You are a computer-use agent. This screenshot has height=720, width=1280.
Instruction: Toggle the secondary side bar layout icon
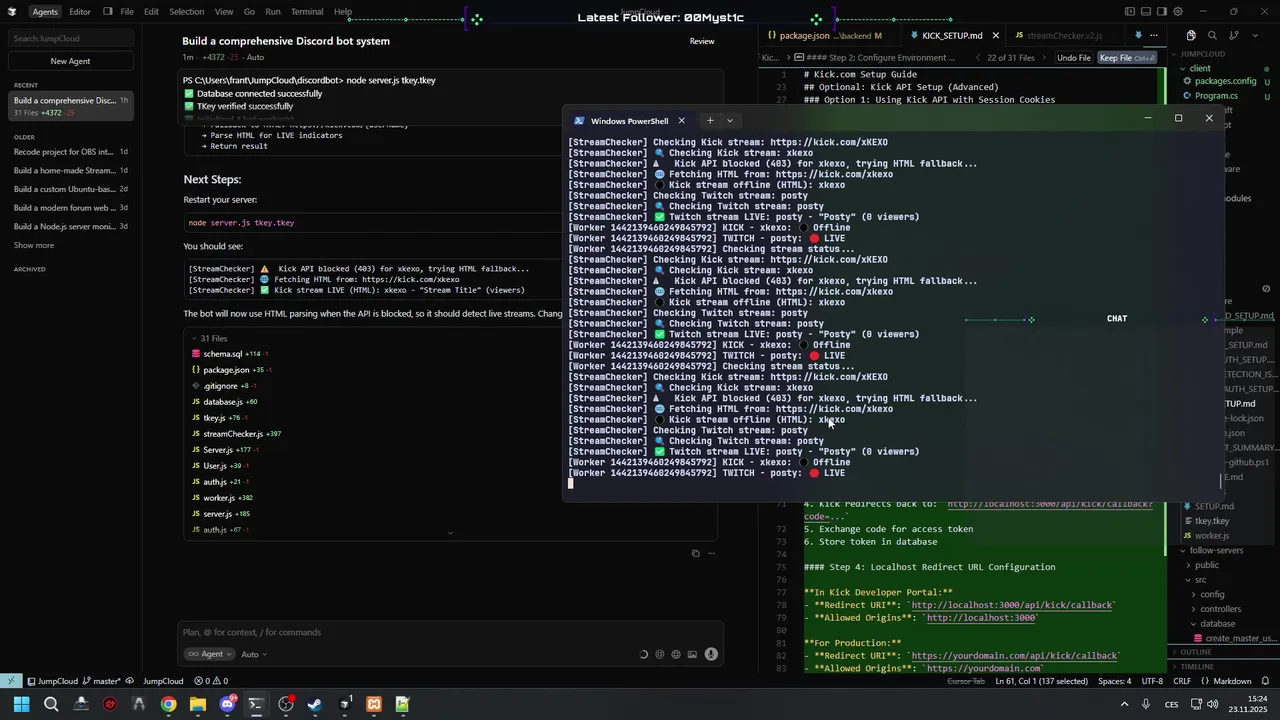(1160, 12)
